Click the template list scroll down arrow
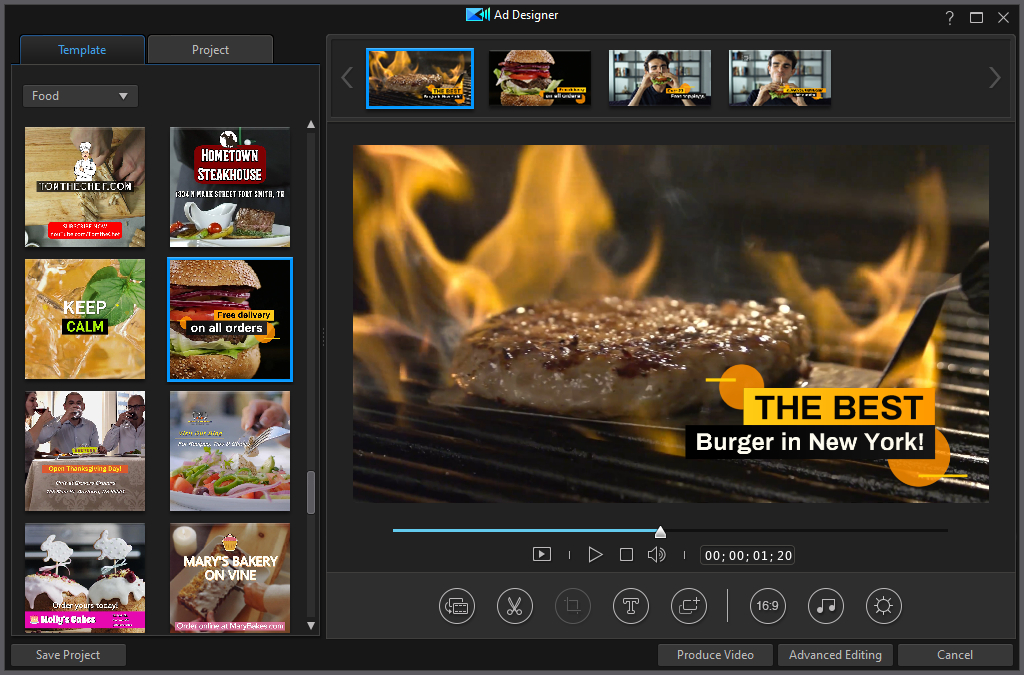This screenshot has width=1024, height=675. [311, 625]
